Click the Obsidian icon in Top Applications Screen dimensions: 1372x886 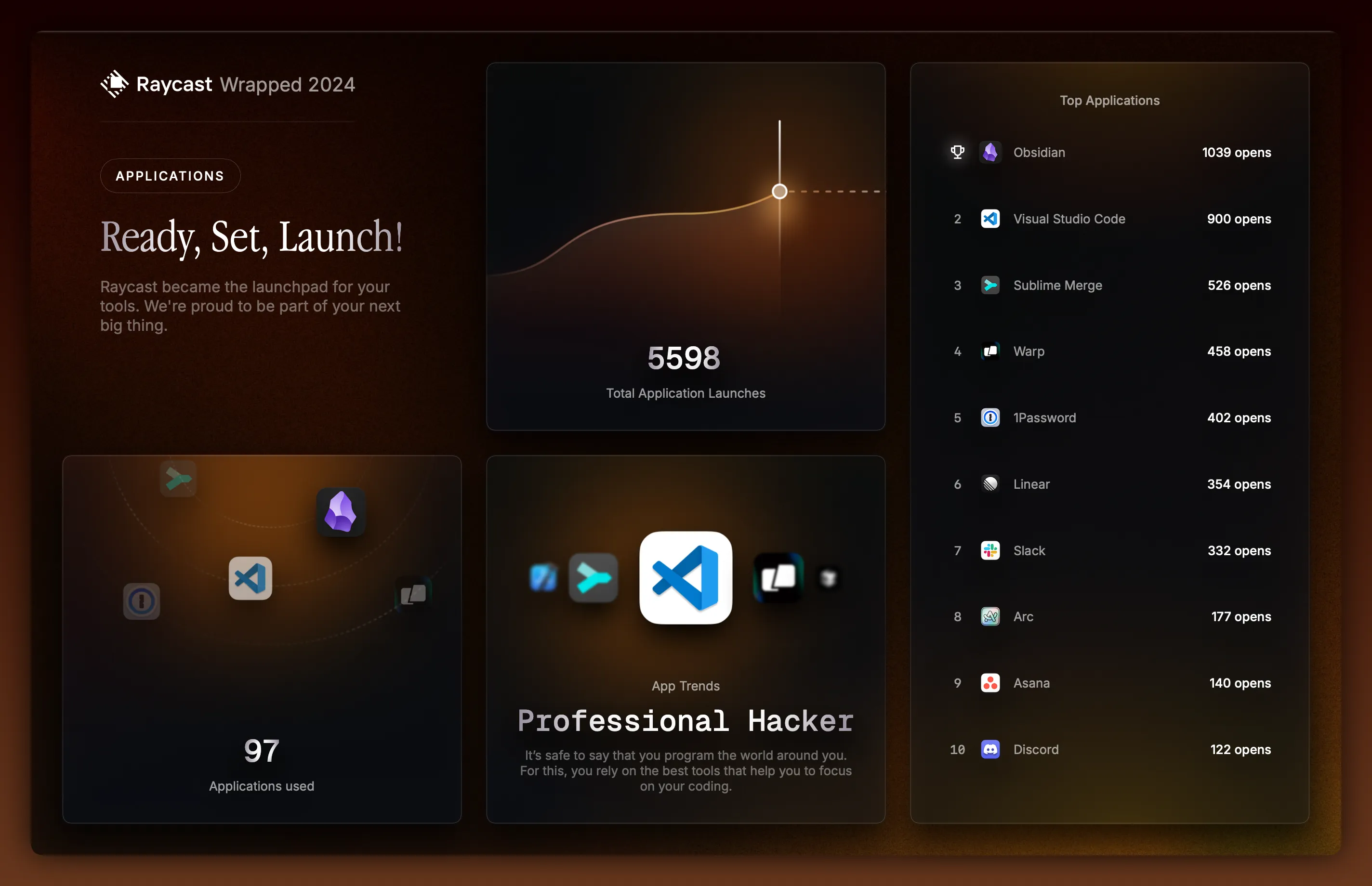click(990, 153)
